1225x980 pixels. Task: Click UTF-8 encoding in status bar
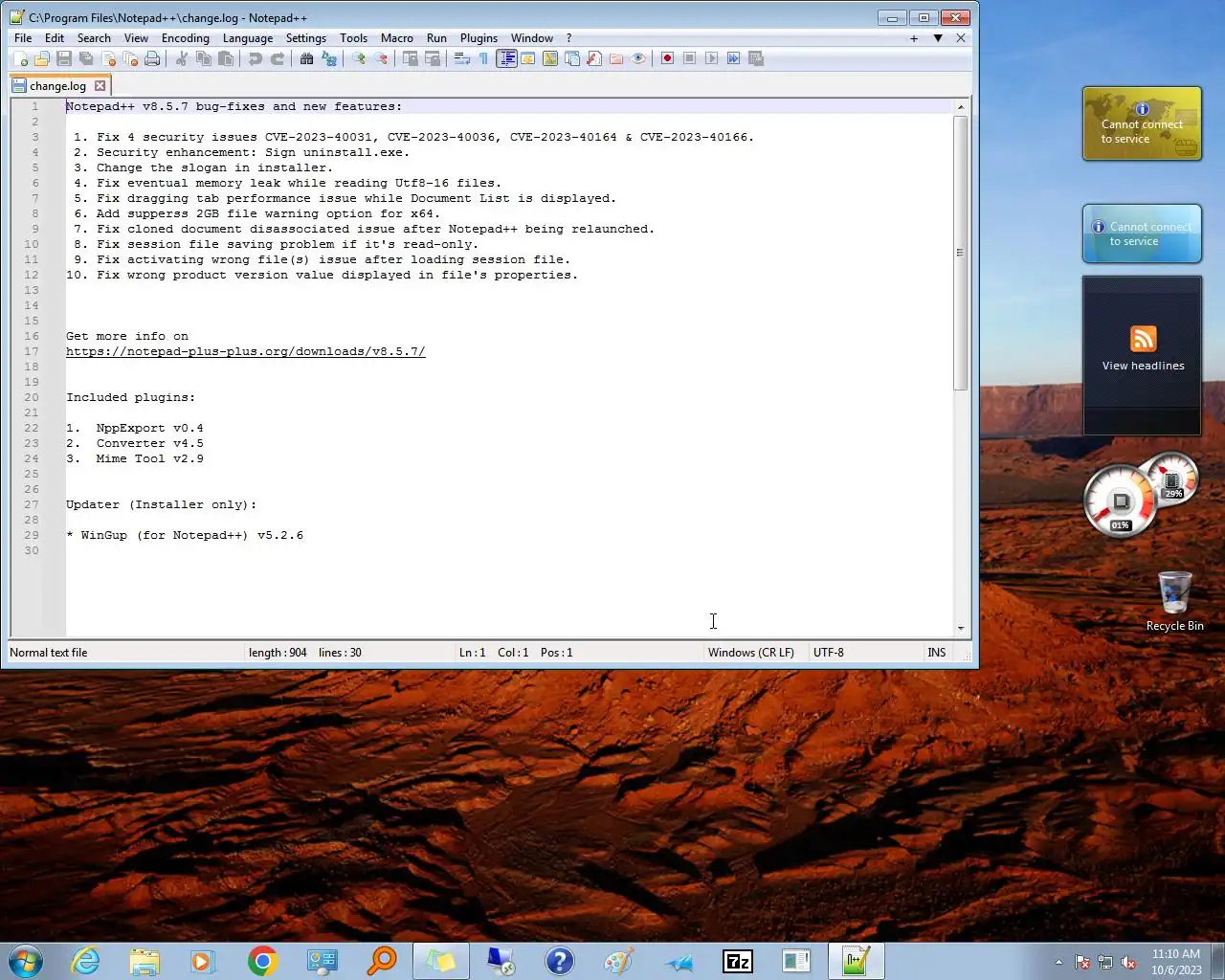tap(829, 653)
